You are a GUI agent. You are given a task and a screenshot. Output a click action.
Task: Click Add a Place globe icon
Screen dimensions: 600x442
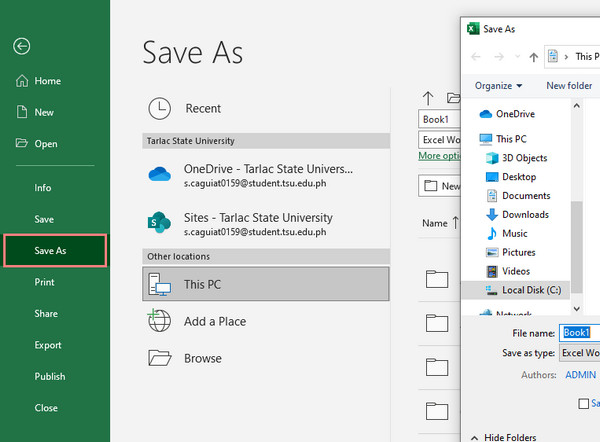pos(159,321)
